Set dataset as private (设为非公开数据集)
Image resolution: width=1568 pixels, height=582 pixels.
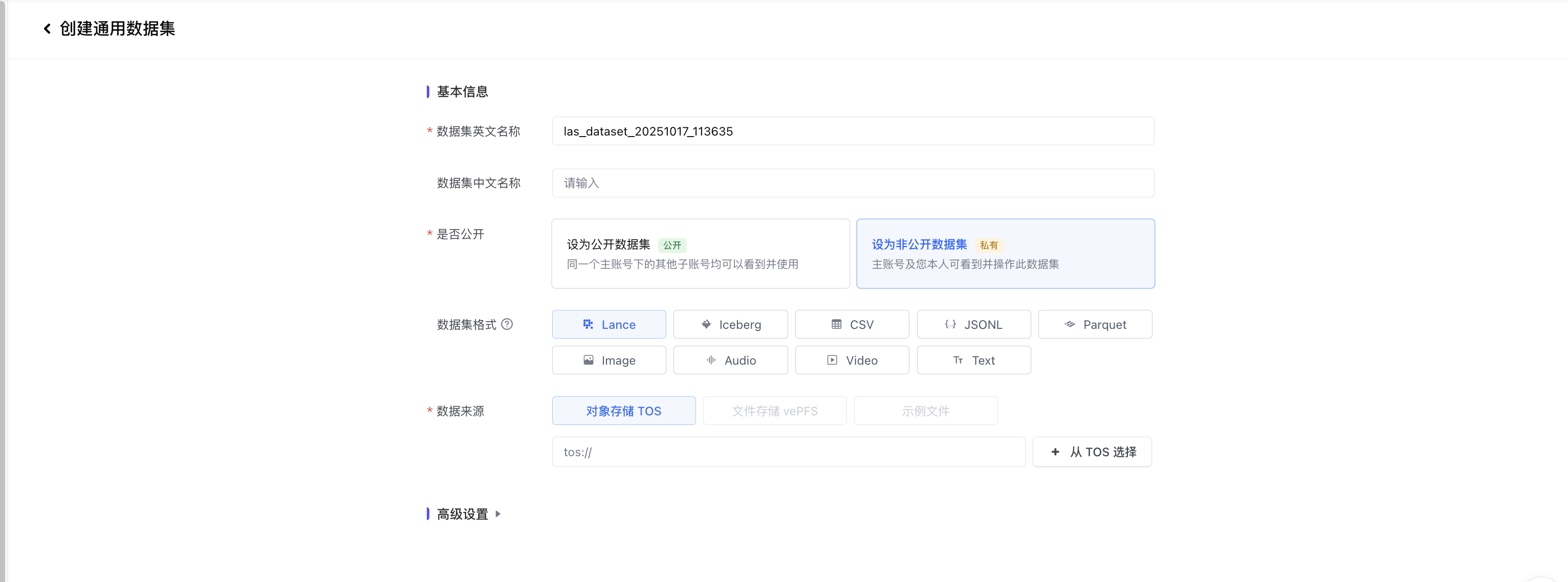1005,254
